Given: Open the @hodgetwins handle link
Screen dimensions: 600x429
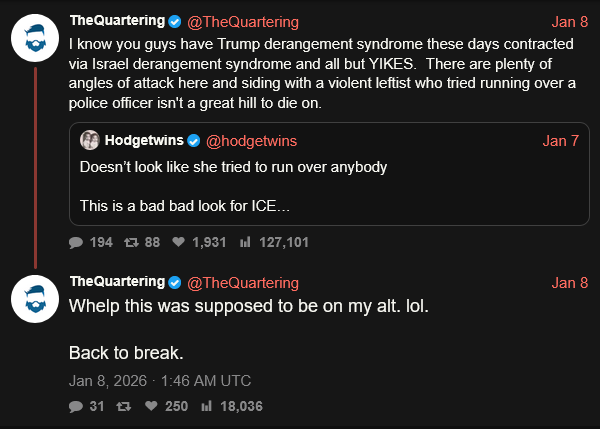Looking at the screenshot, I should click(251, 141).
